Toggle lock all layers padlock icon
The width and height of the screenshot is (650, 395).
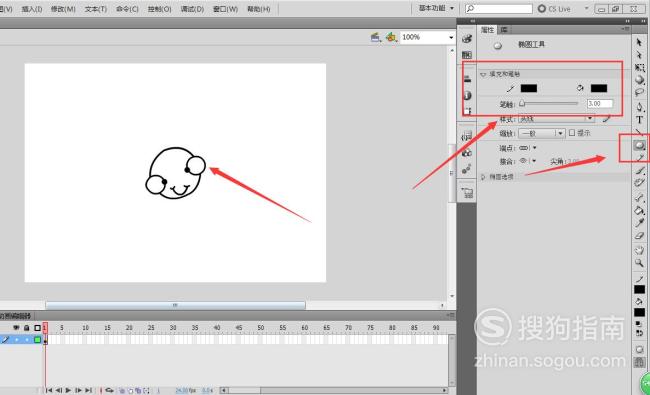tap(27, 328)
